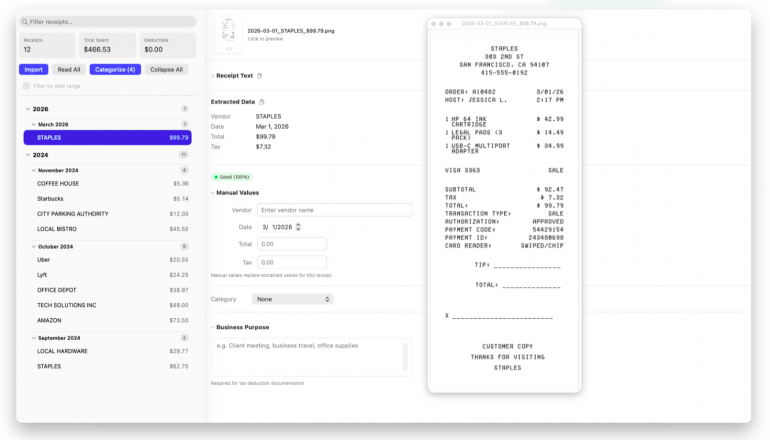This screenshot has width=770, height=440.
Task: Expand the Receipt Text section
Action: point(213,76)
